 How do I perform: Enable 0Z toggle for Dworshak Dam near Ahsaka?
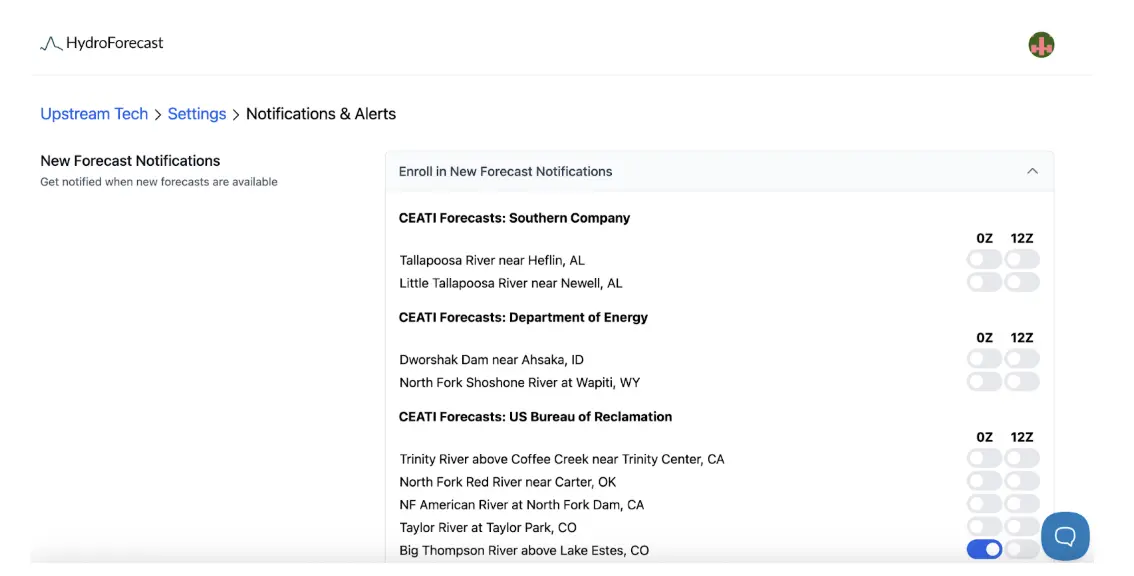click(984, 359)
